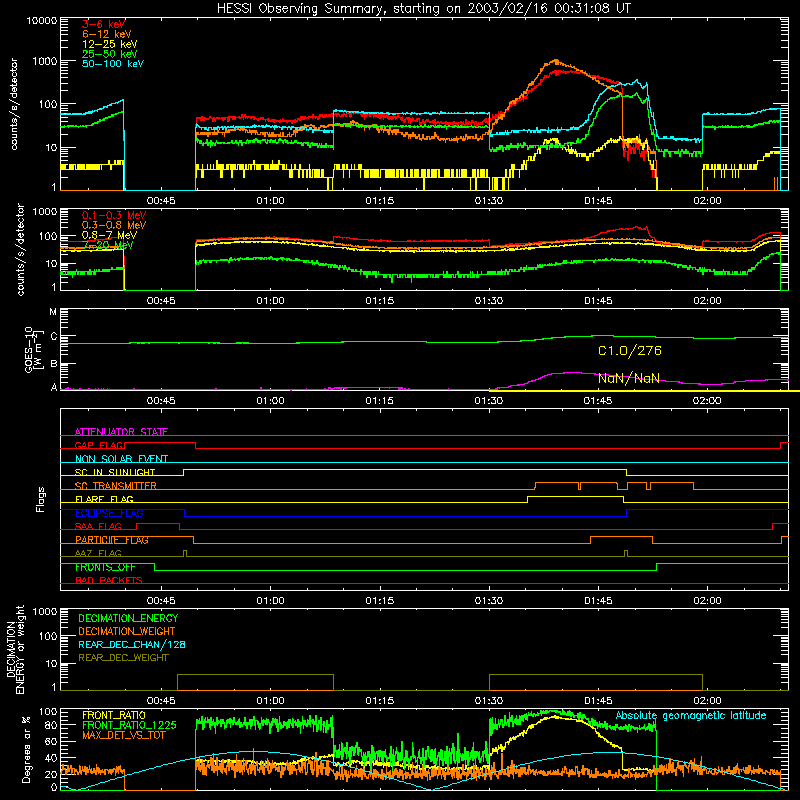The width and height of the screenshot is (800, 800).
Task: Click the 'M' class tick on GOES axis
Action: pyautogui.click(x=53, y=312)
